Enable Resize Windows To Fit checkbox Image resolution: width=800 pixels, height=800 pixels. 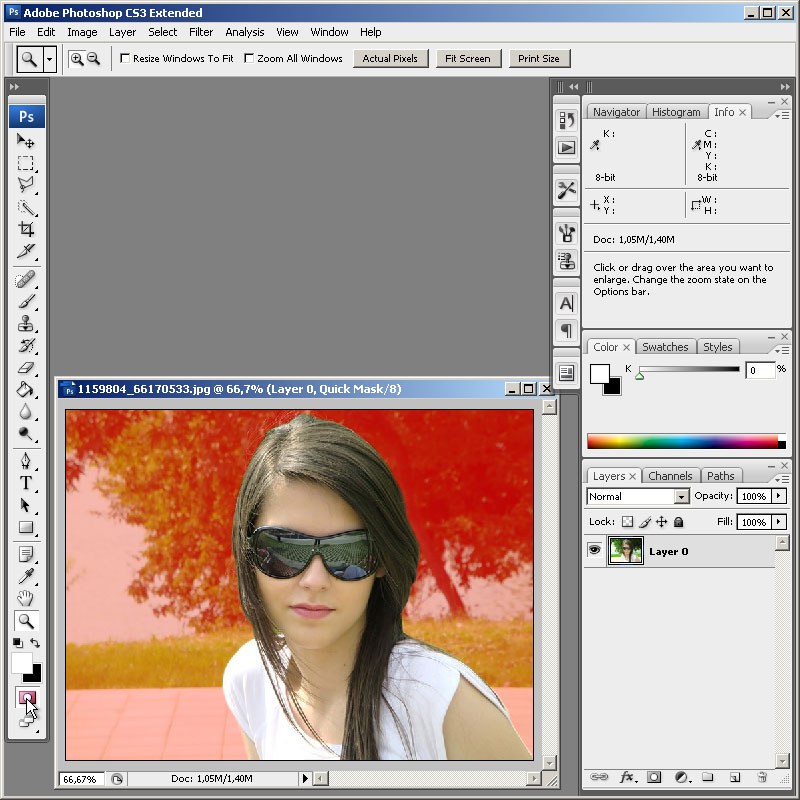pyautogui.click(x=125, y=58)
